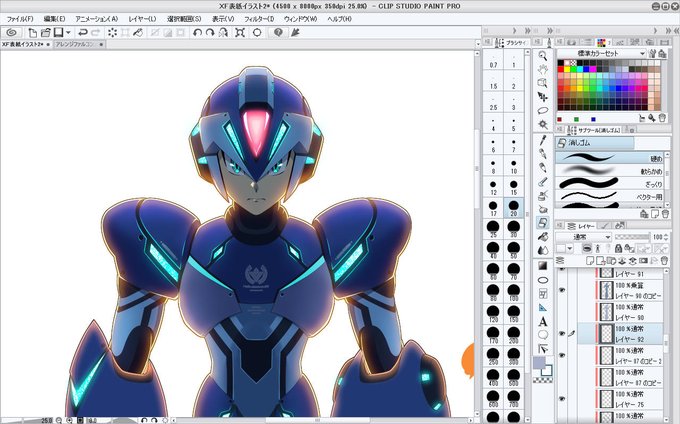This screenshot has height=424, width=680.
Task: Pick the red color swatch in the color set
Action: [560, 69]
